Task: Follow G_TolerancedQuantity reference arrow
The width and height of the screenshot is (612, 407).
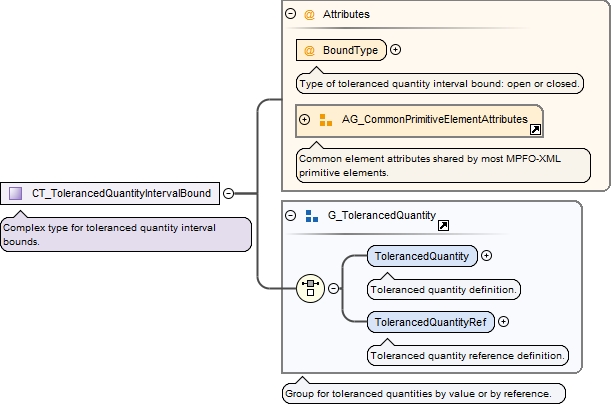Action: (x=443, y=225)
